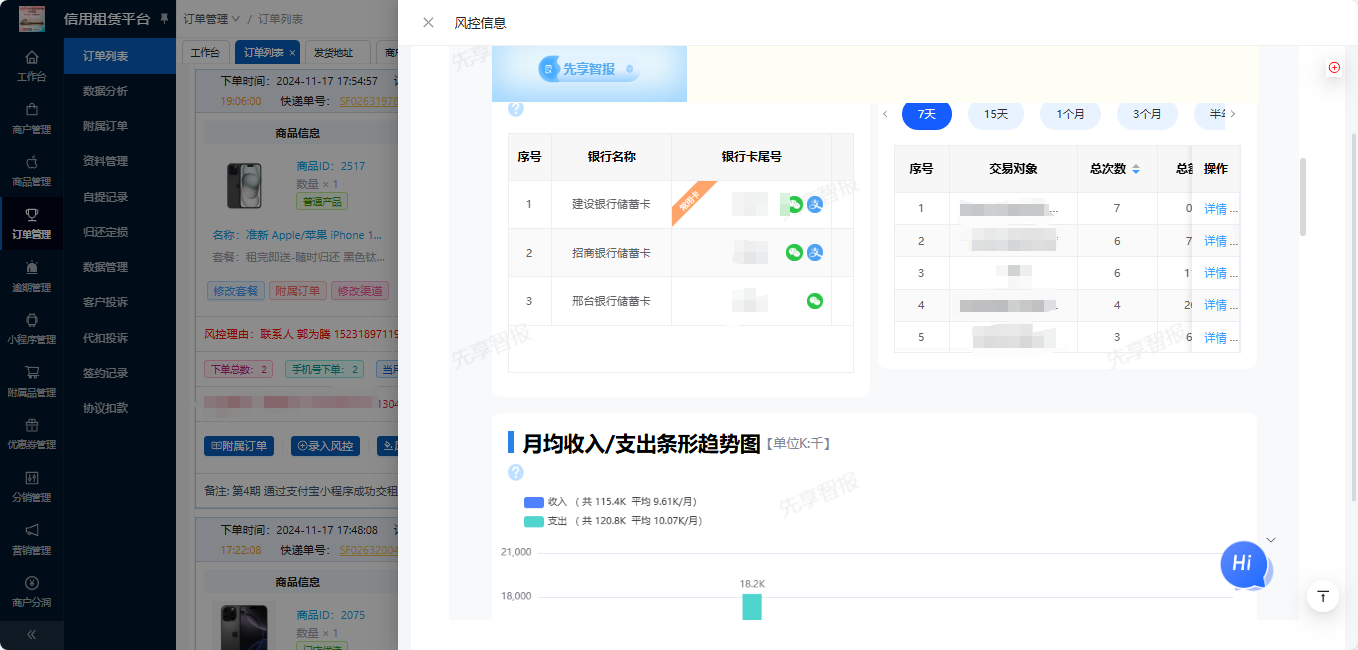Collapse sidebar with double-chevron icon
The image size is (1358, 650).
click(31, 634)
